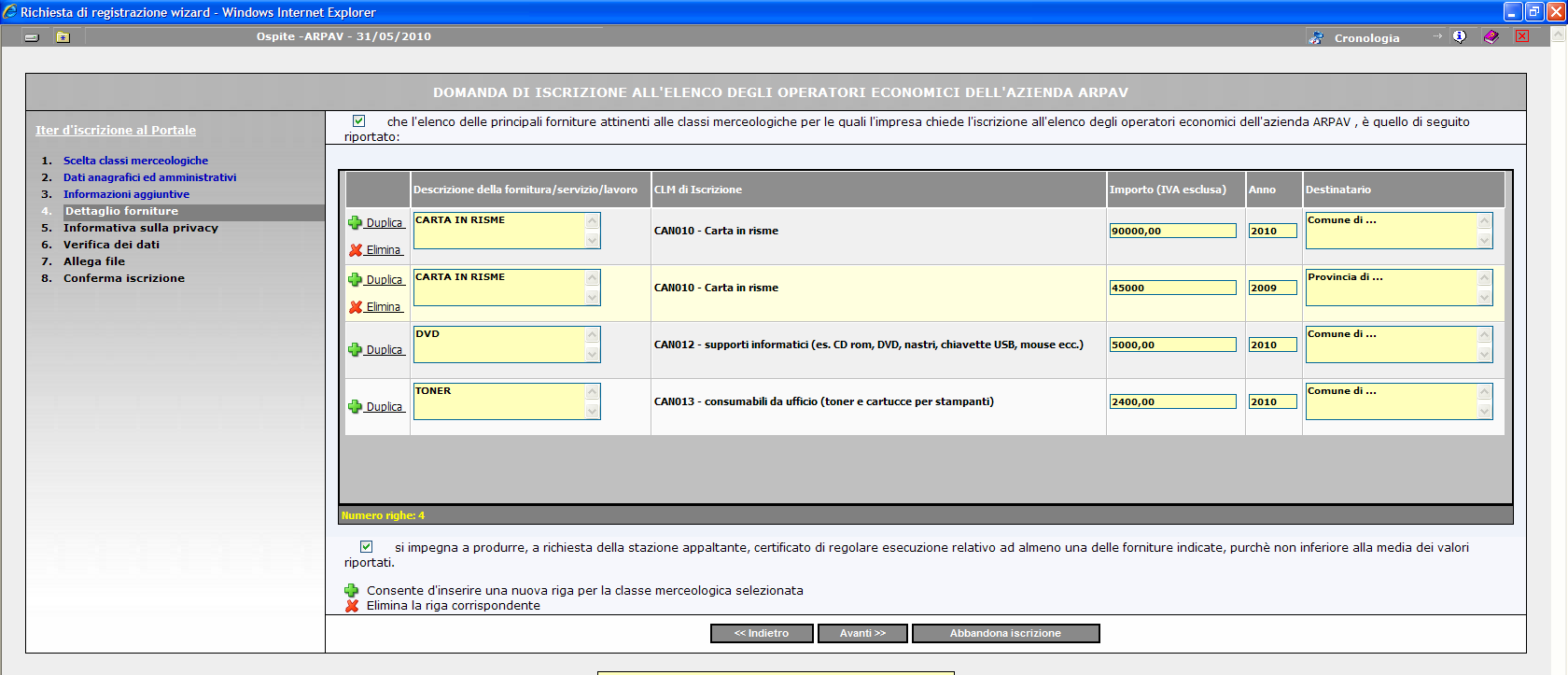Click the Iter d'iscrizione al Portale heading link
The width and height of the screenshot is (1568, 675).
(116, 130)
